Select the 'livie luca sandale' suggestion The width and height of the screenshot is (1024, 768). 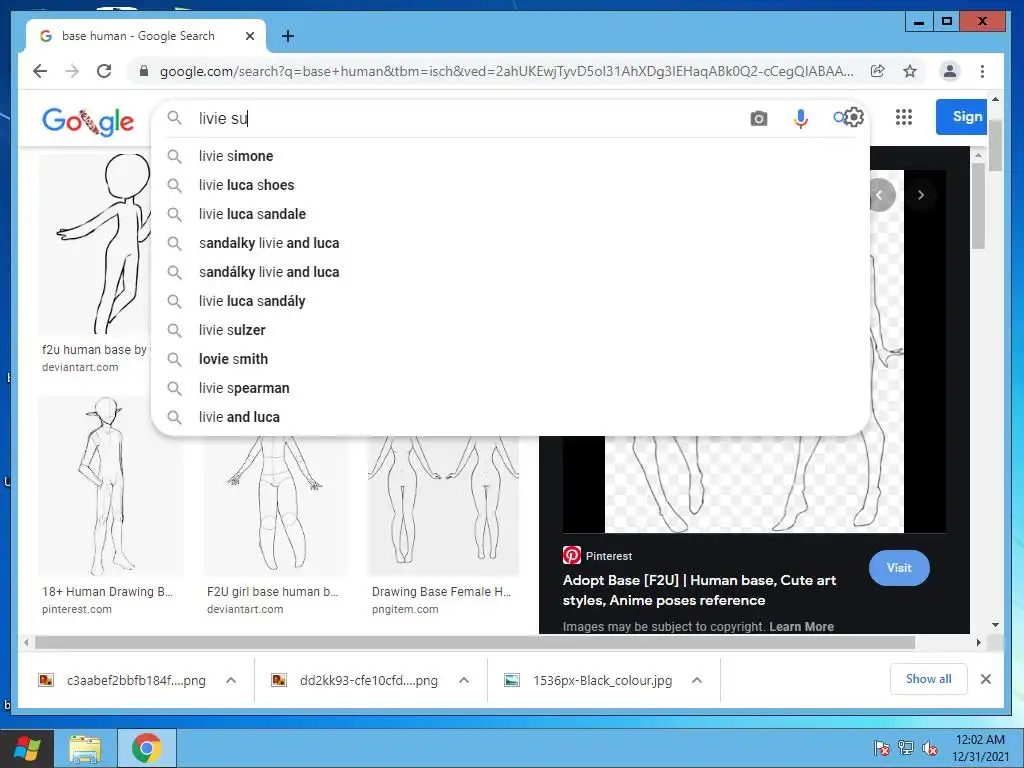click(x=510, y=214)
